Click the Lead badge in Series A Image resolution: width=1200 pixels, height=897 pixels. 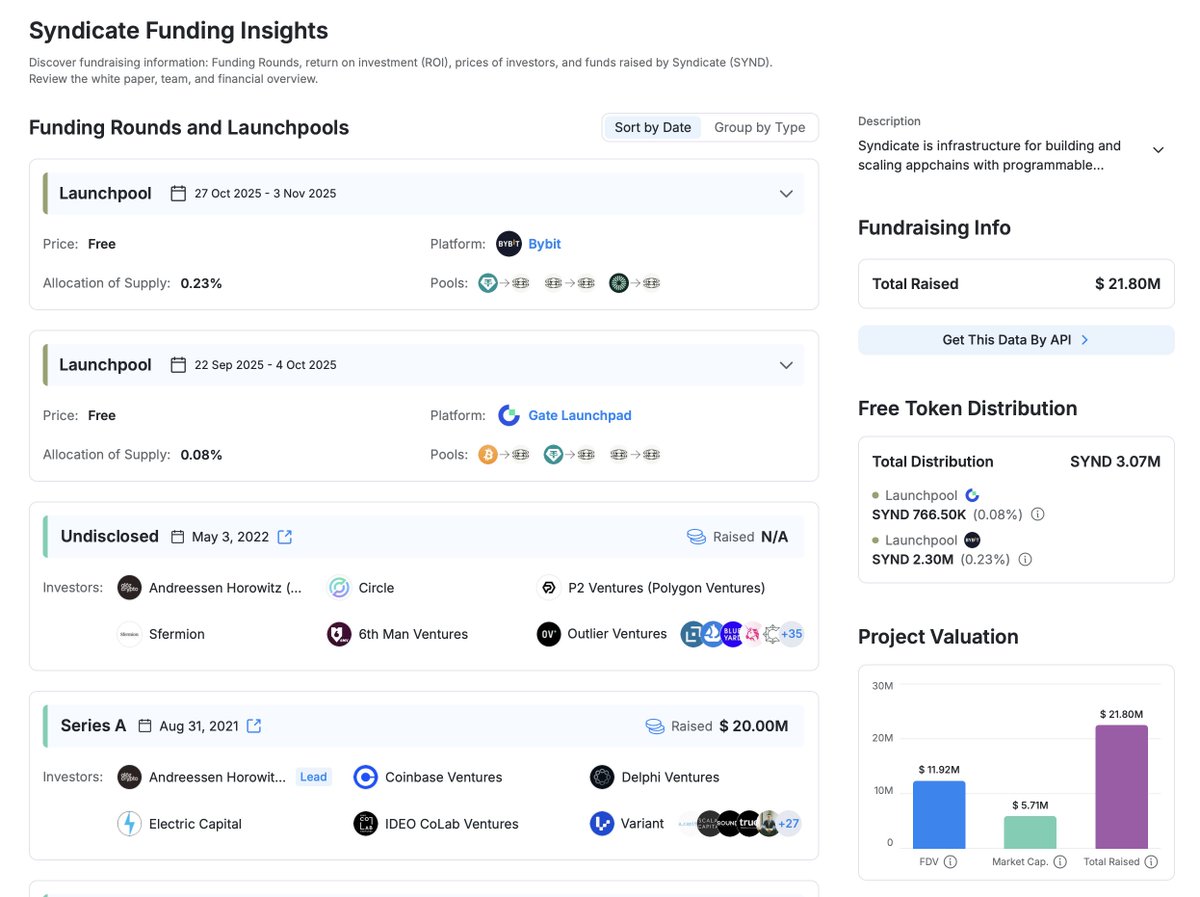point(314,777)
